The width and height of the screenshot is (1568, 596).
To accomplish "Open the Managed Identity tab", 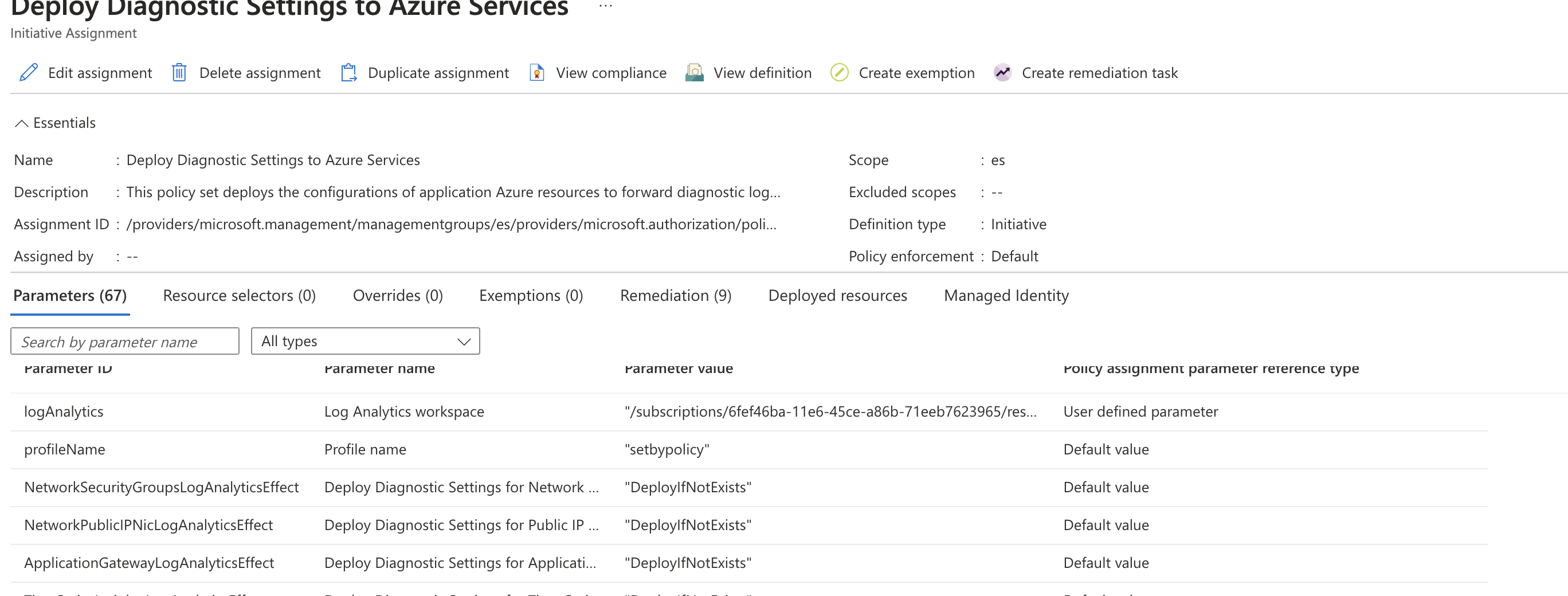I will 1006,295.
